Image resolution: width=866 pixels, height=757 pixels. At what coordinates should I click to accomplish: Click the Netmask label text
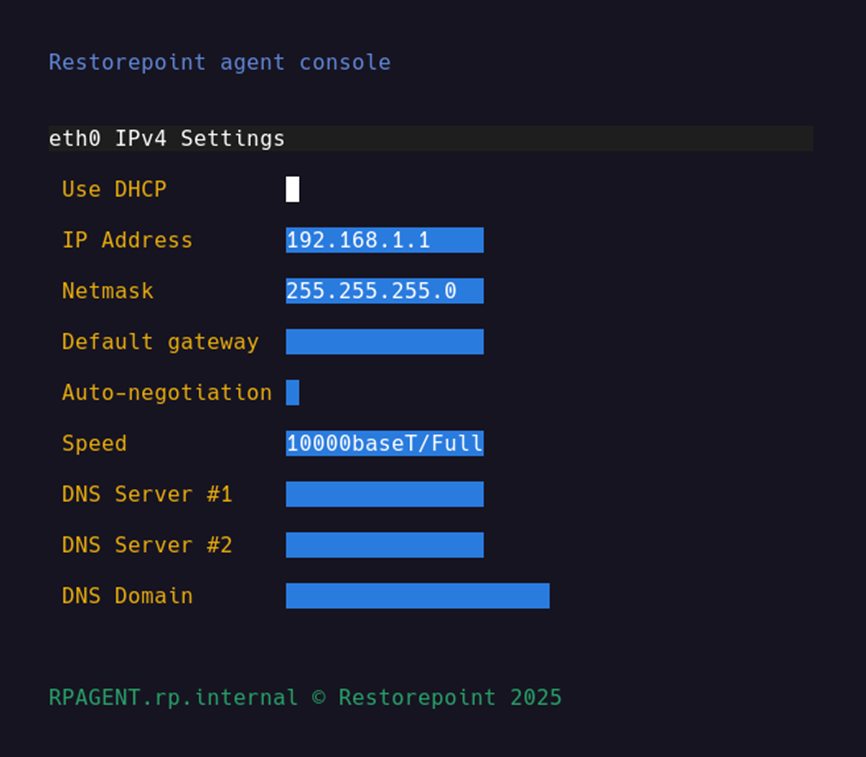pyautogui.click(x=107, y=291)
